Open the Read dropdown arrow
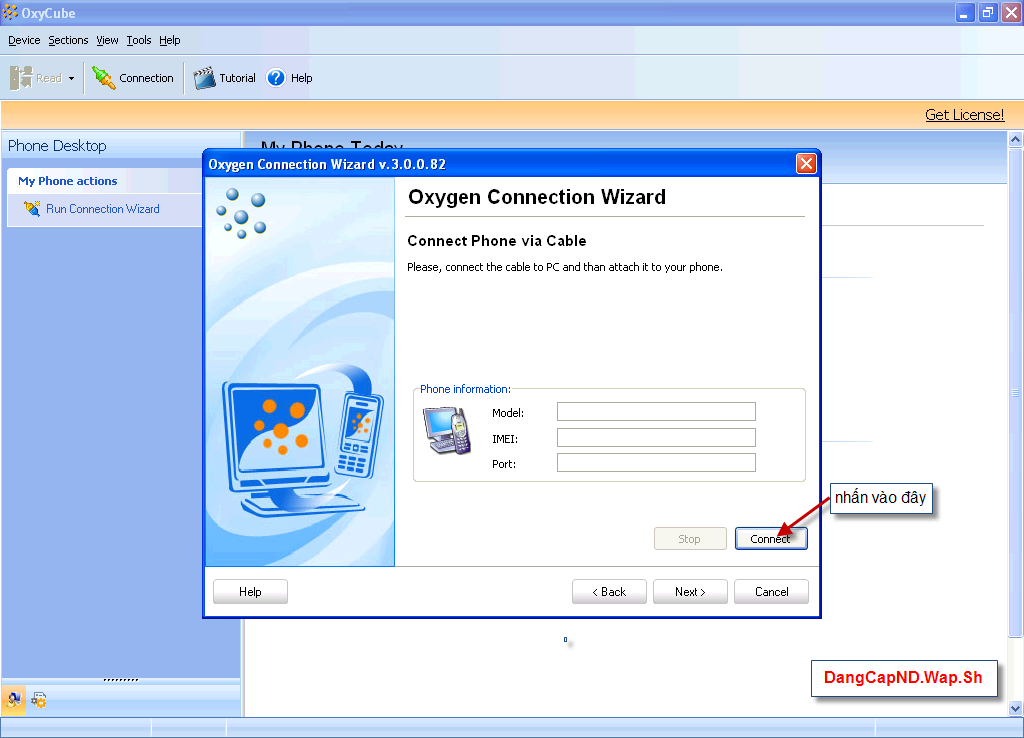The image size is (1024, 738). tap(71, 78)
